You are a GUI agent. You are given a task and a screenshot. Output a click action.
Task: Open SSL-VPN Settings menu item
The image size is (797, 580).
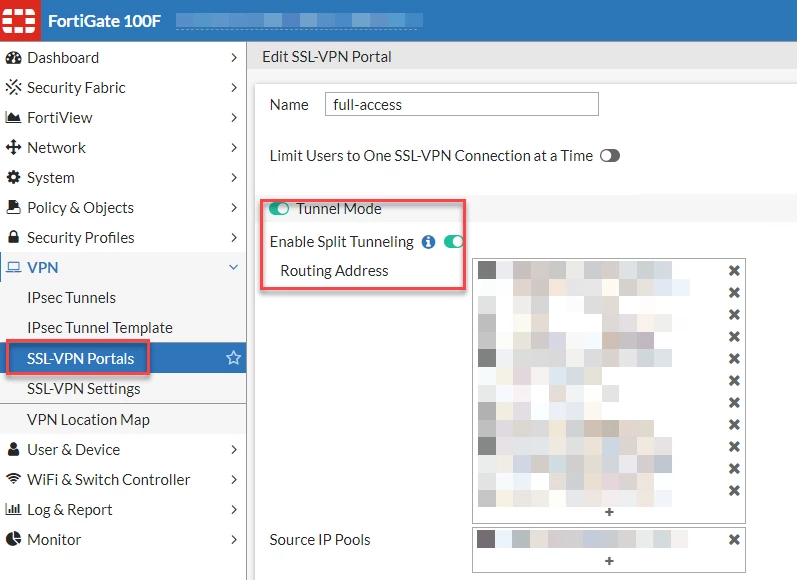coord(123,388)
